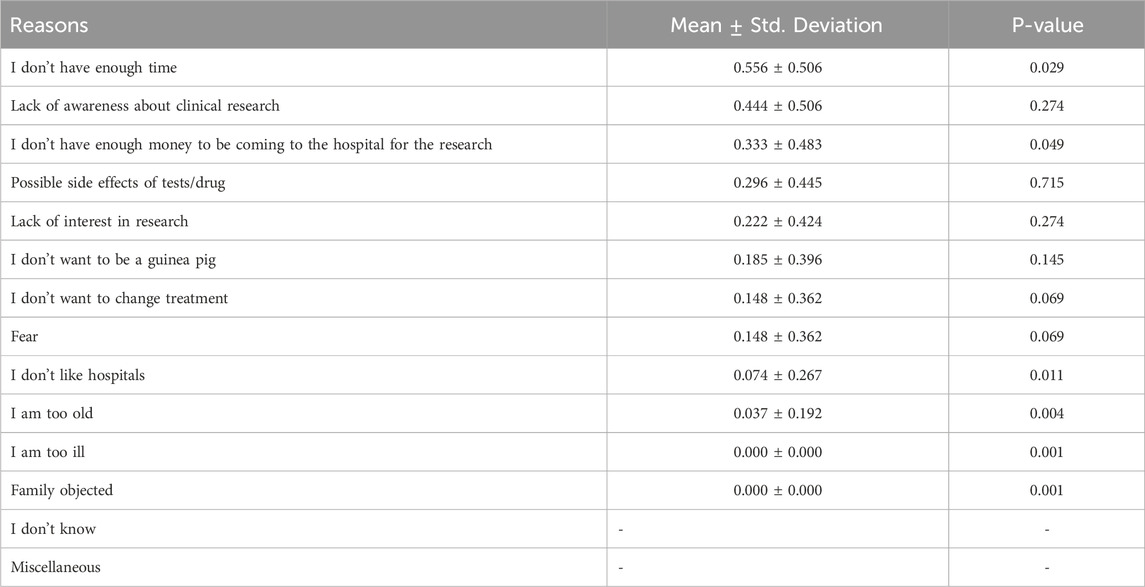Select the "I don't like hospitals" cell

(78, 375)
